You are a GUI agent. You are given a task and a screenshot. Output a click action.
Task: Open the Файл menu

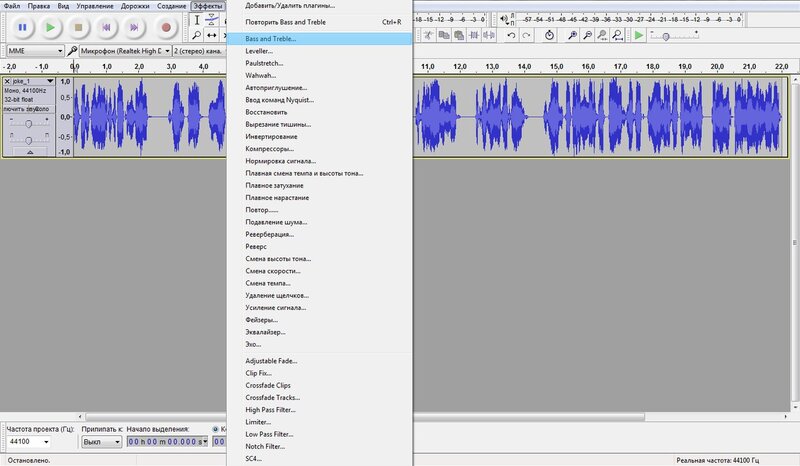pos(12,6)
